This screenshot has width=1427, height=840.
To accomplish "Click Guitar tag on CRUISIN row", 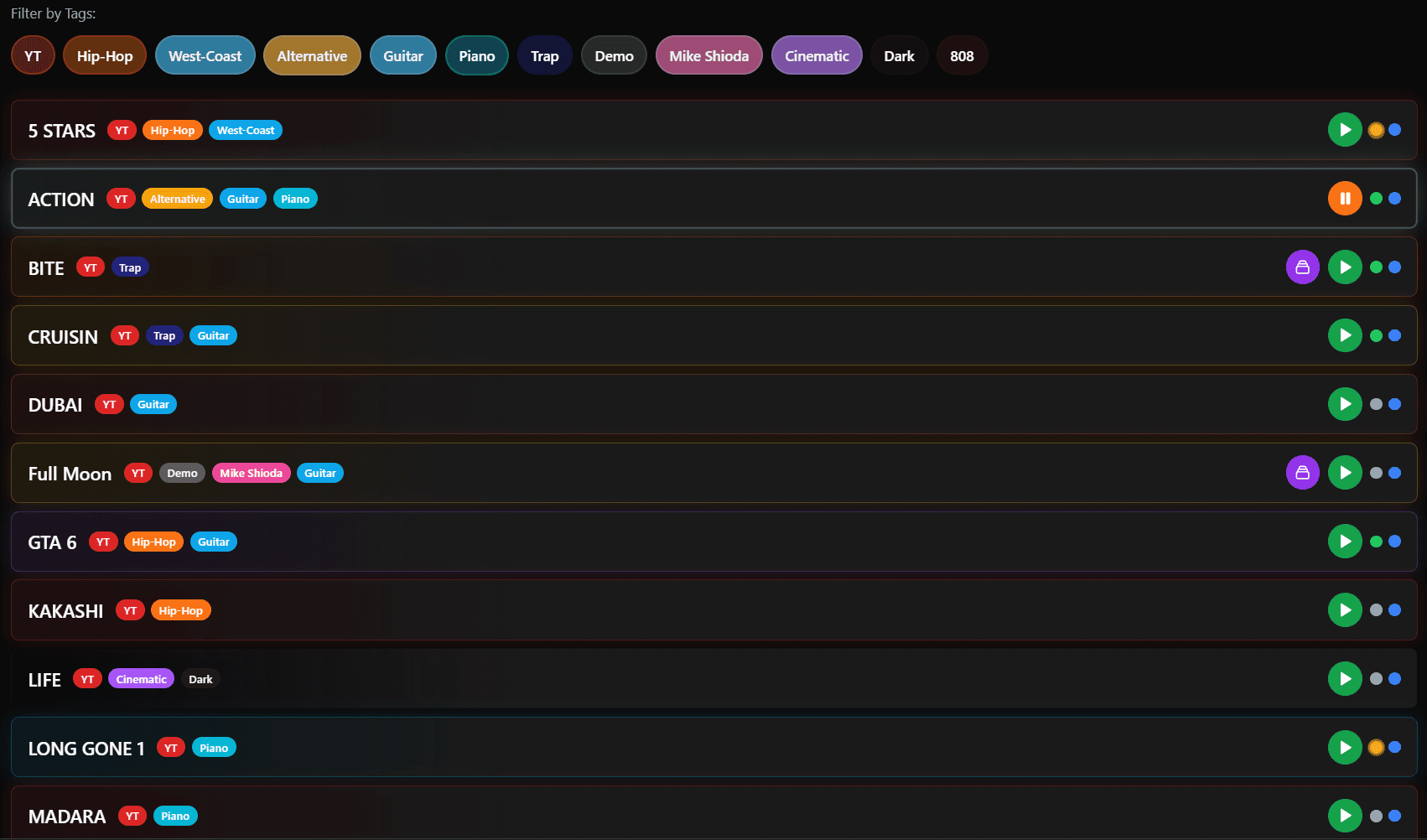I will (x=214, y=335).
